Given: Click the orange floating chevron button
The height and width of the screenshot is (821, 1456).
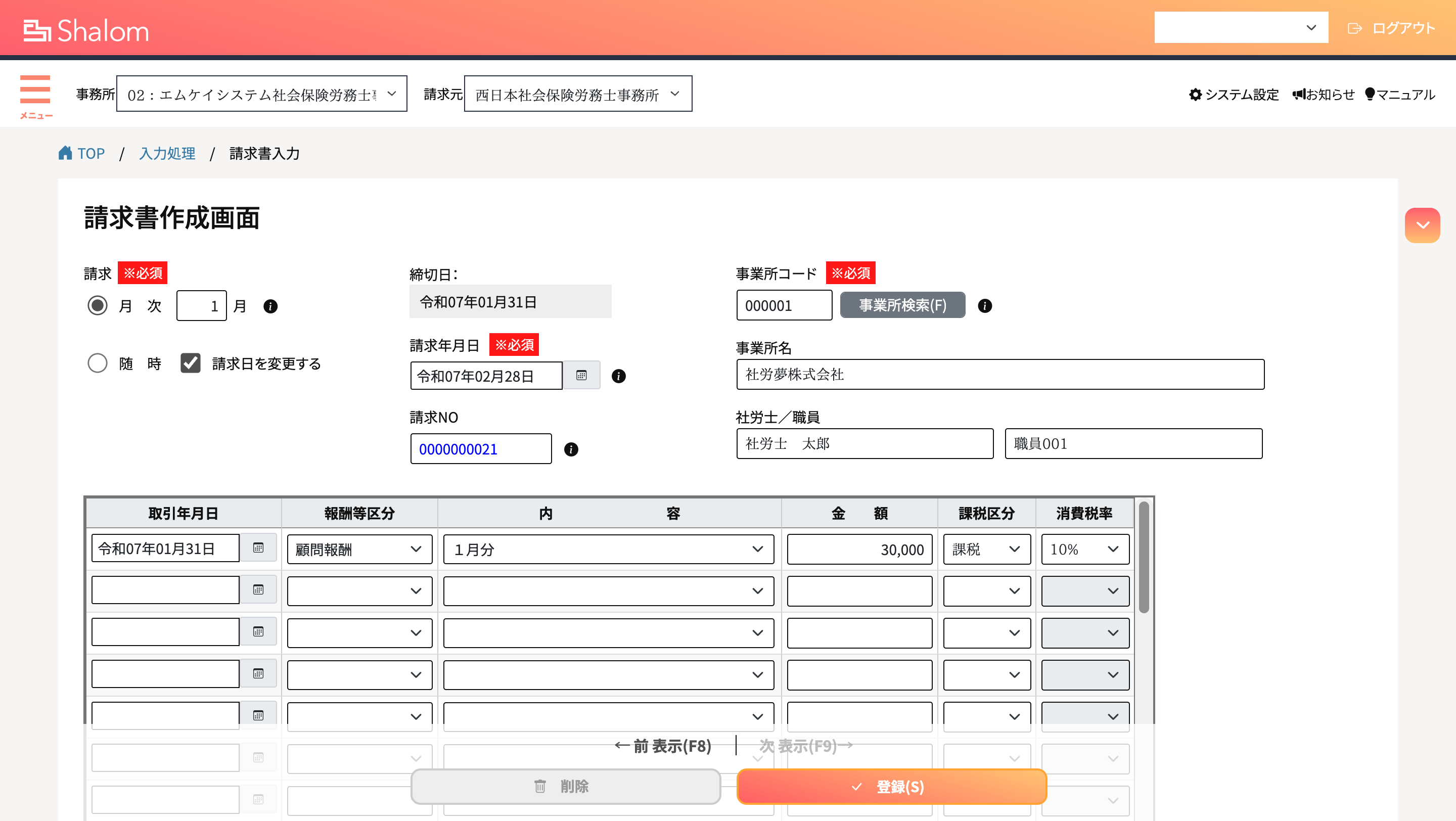Looking at the screenshot, I should coord(1422,225).
